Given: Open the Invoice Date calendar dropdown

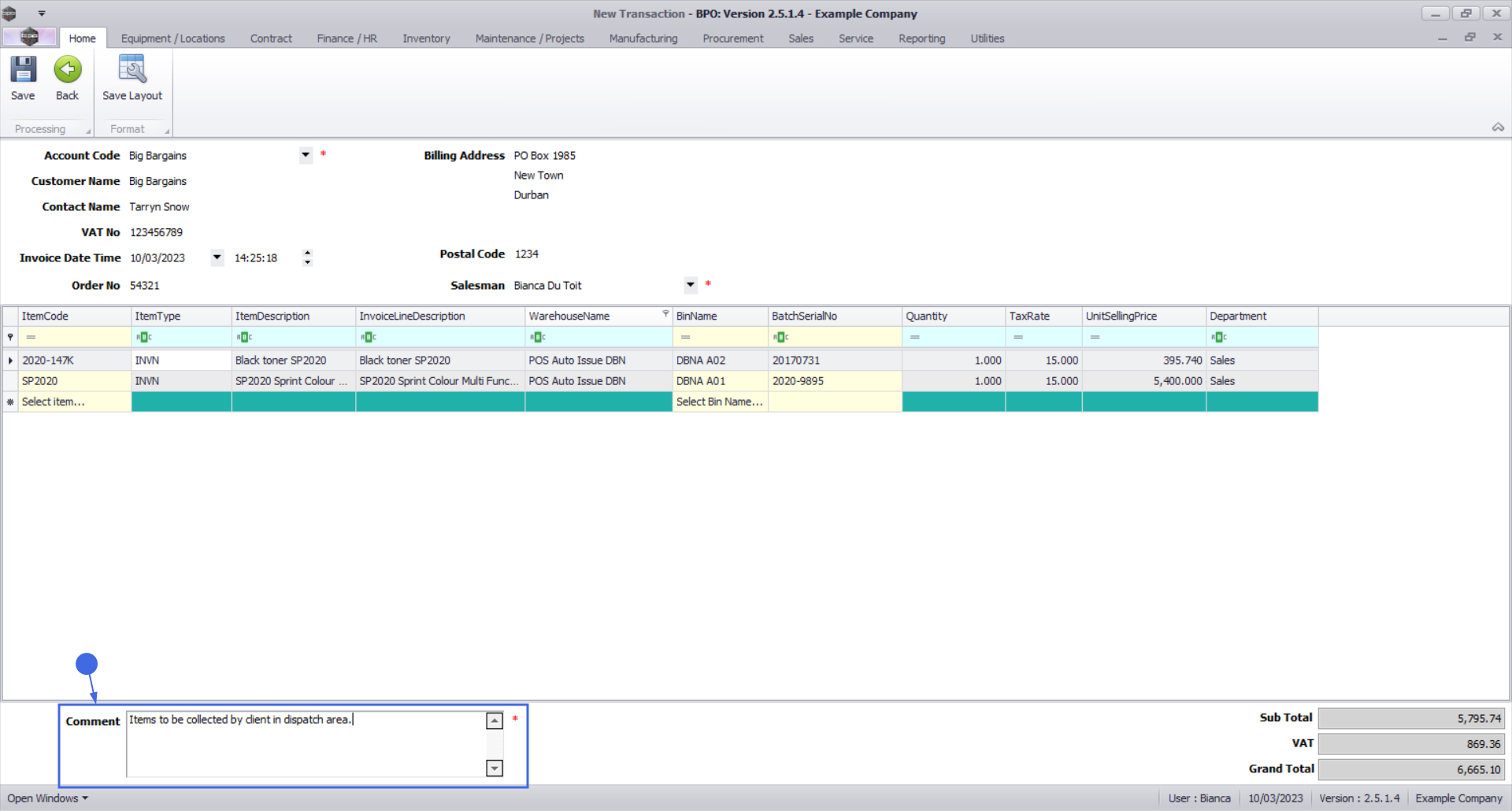Looking at the screenshot, I should 217,257.
